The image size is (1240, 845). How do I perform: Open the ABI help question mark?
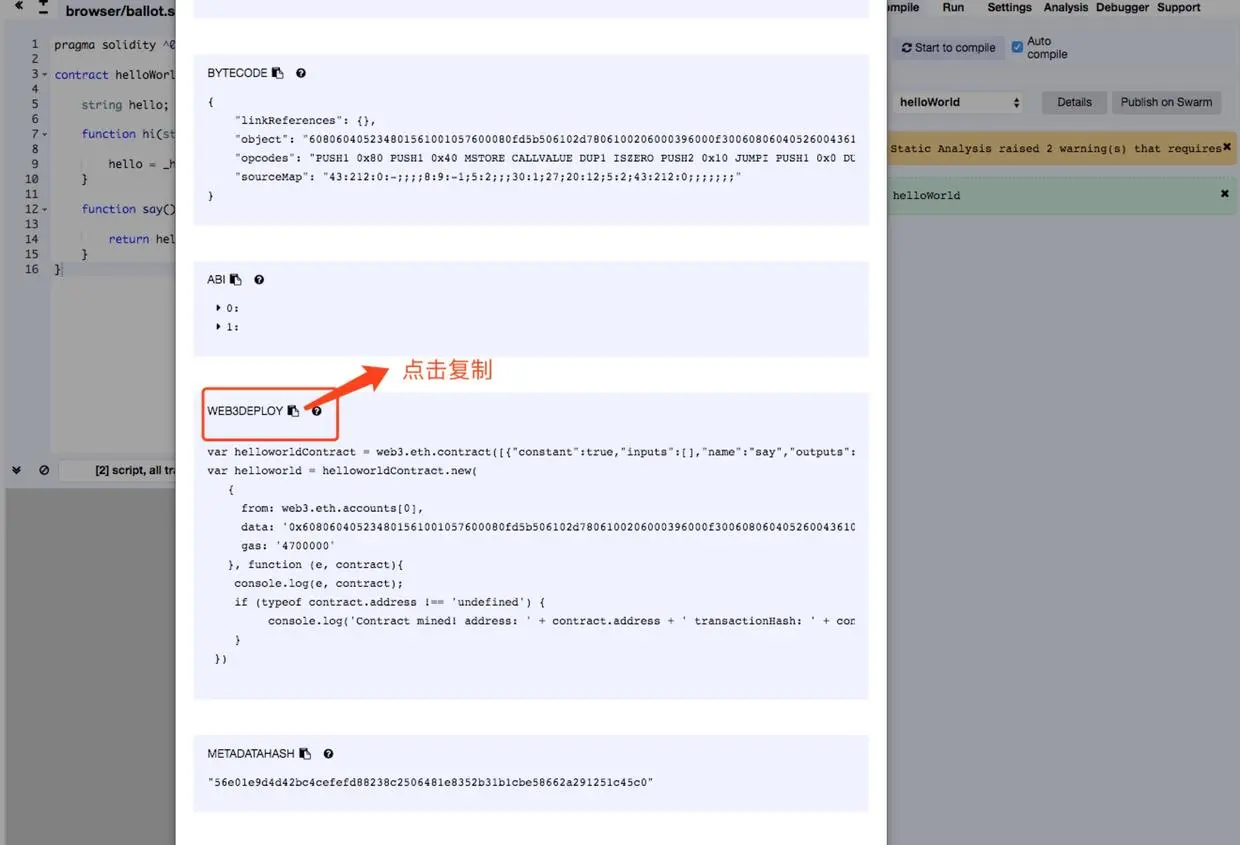coord(259,279)
